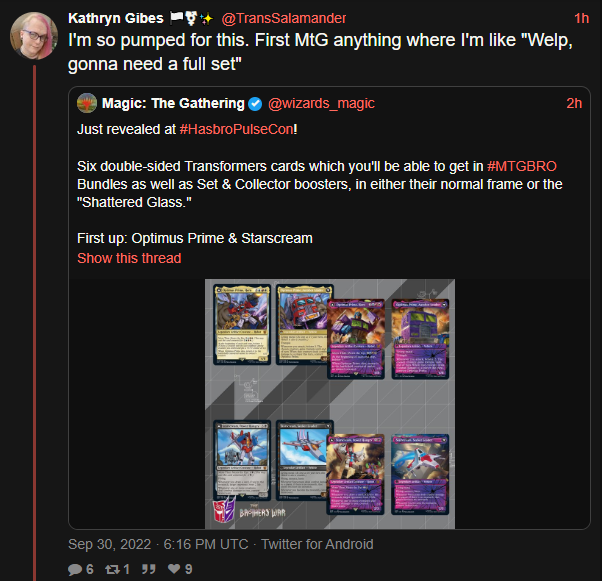Click the #MTGBRO hashtag

pyautogui.click(x=522, y=166)
